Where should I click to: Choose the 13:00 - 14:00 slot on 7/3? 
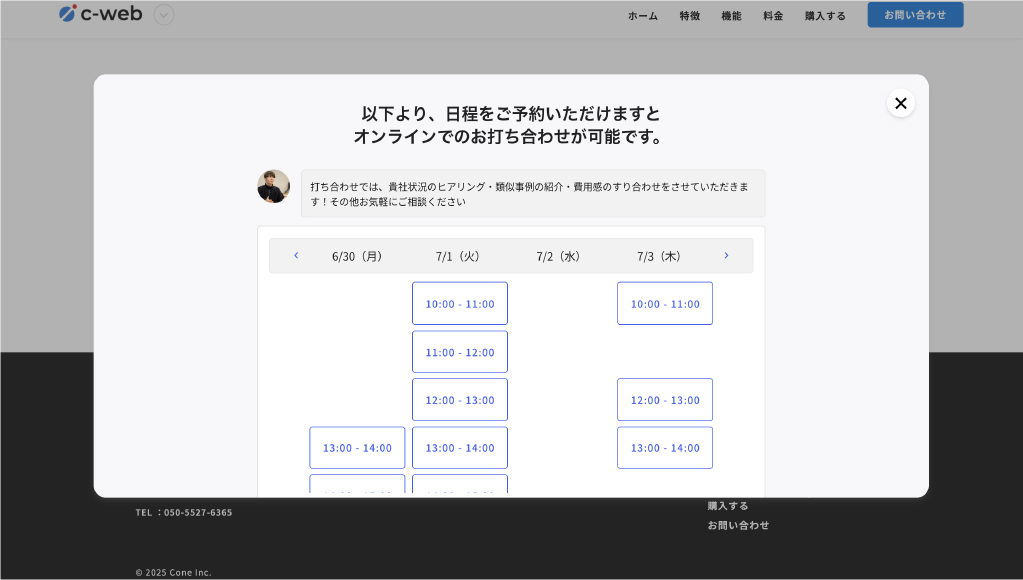(x=665, y=448)
